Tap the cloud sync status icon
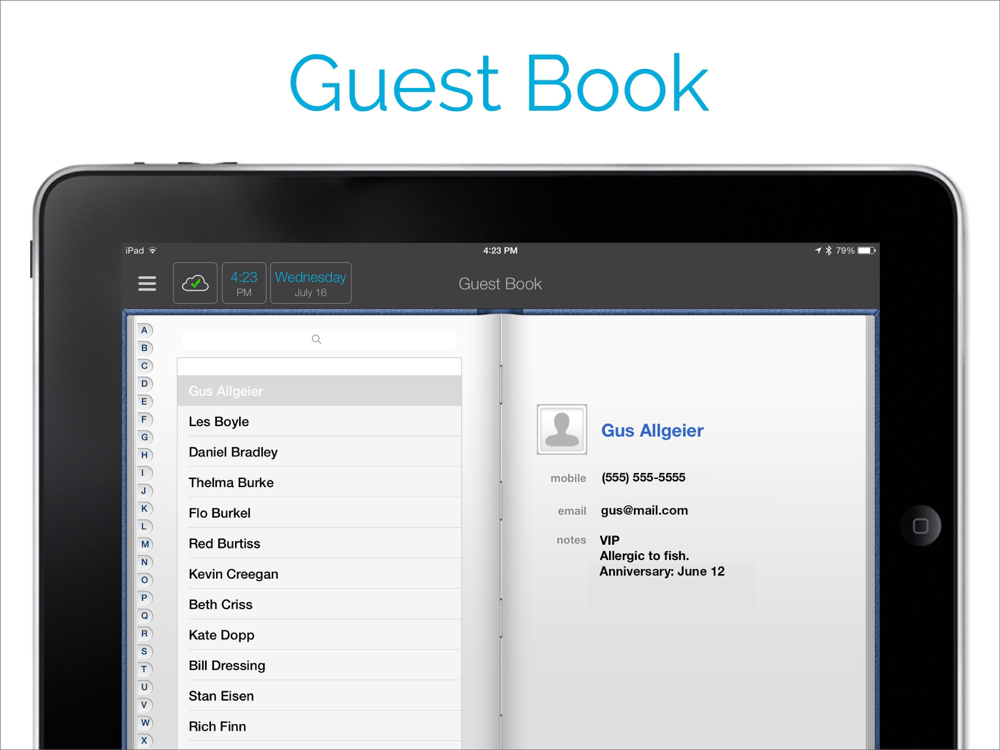Viewport: 1000px width, 750px height. pyautogui.click(x=195, y=283)
